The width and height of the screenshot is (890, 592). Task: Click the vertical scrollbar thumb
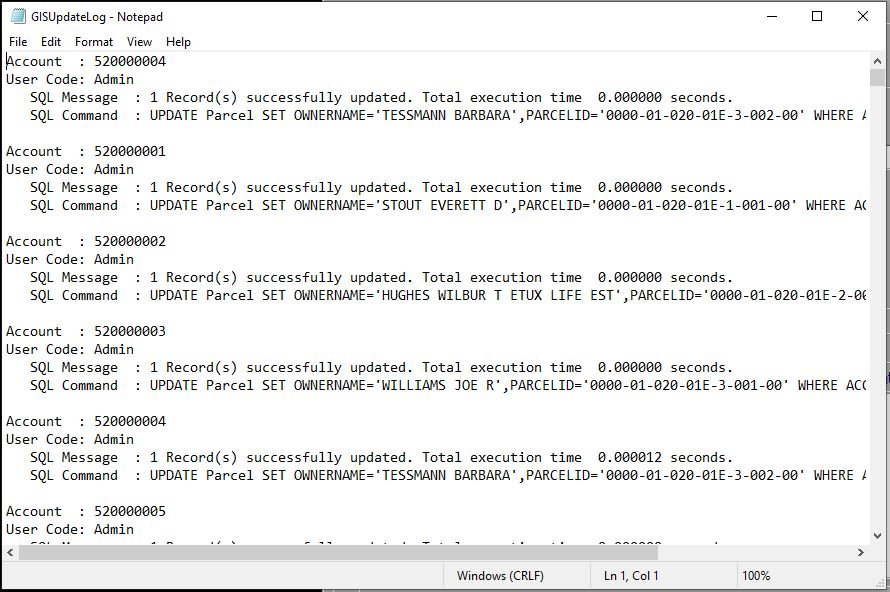point(878,78)
